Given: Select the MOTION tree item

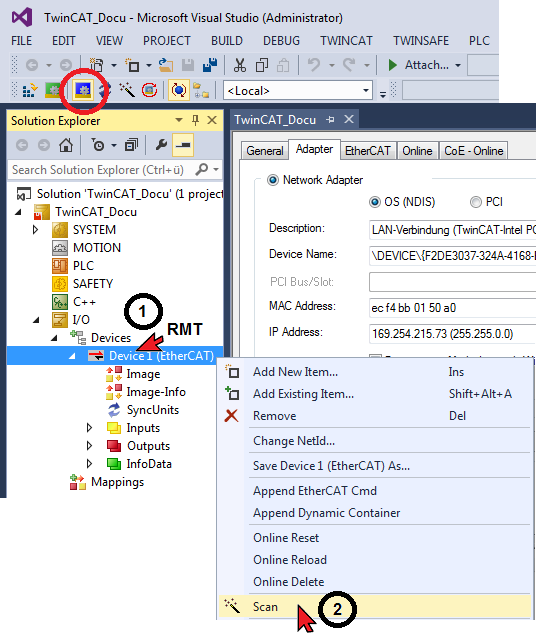Looking at the screenshot, I should coord(97,248).
